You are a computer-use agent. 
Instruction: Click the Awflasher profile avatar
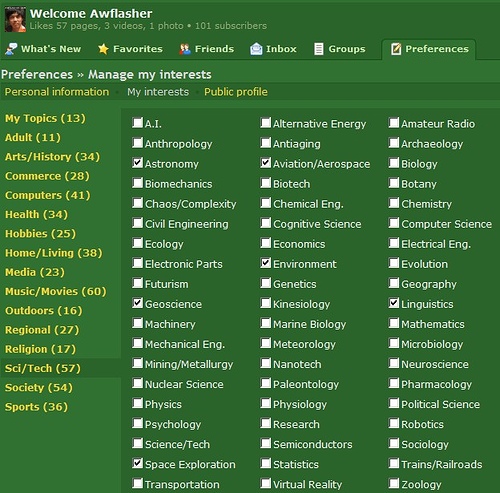tap(15, 20)
